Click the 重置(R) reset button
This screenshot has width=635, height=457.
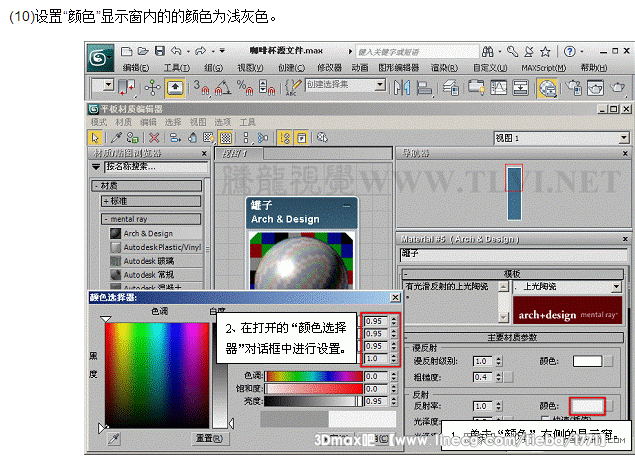pyautogui.click(x=209, y=438)
